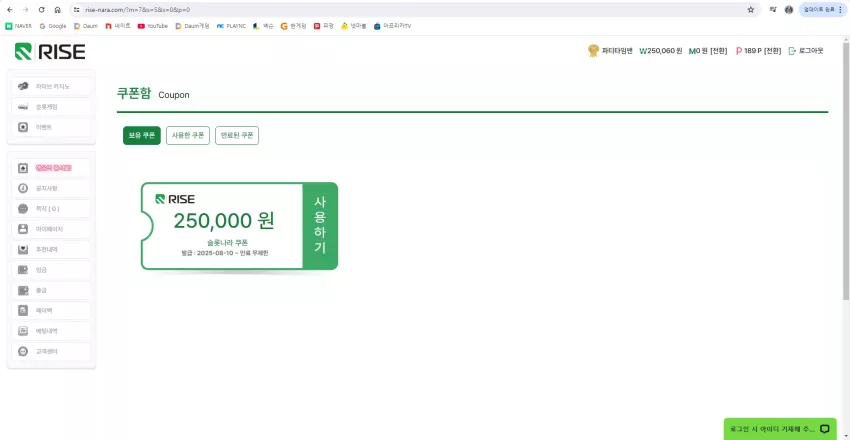850x440 pixels.
Task: Click the 쿠폰함 Coupon page heading
Action: tap(153, 94)
